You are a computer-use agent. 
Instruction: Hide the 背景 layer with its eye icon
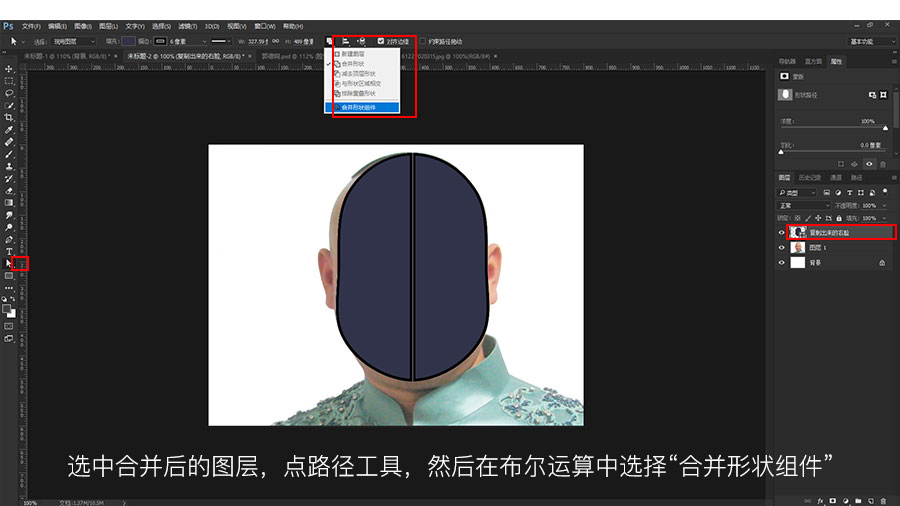coord(782,262)
